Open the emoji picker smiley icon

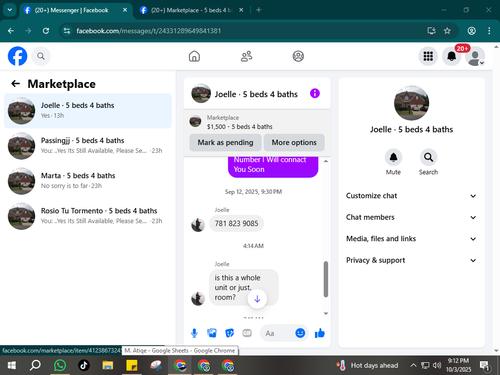pos(300,333)
